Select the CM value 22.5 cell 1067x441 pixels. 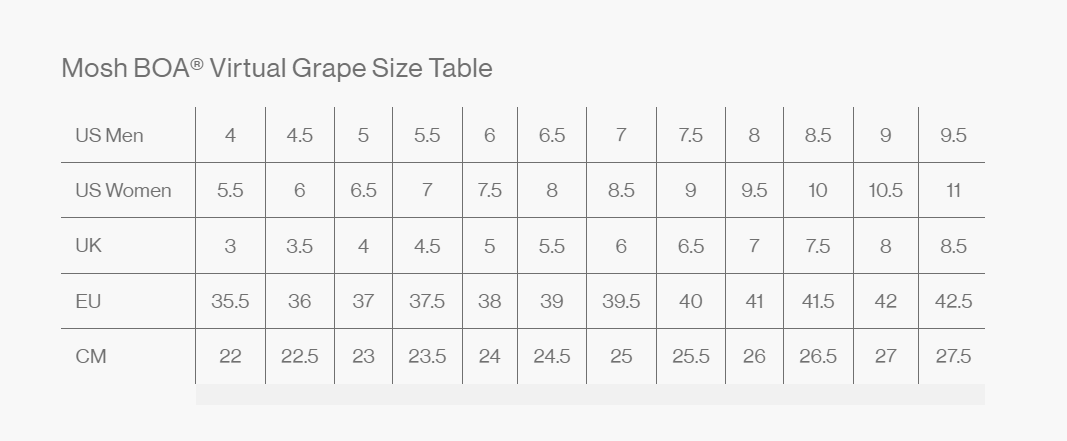tap(300, 356)
